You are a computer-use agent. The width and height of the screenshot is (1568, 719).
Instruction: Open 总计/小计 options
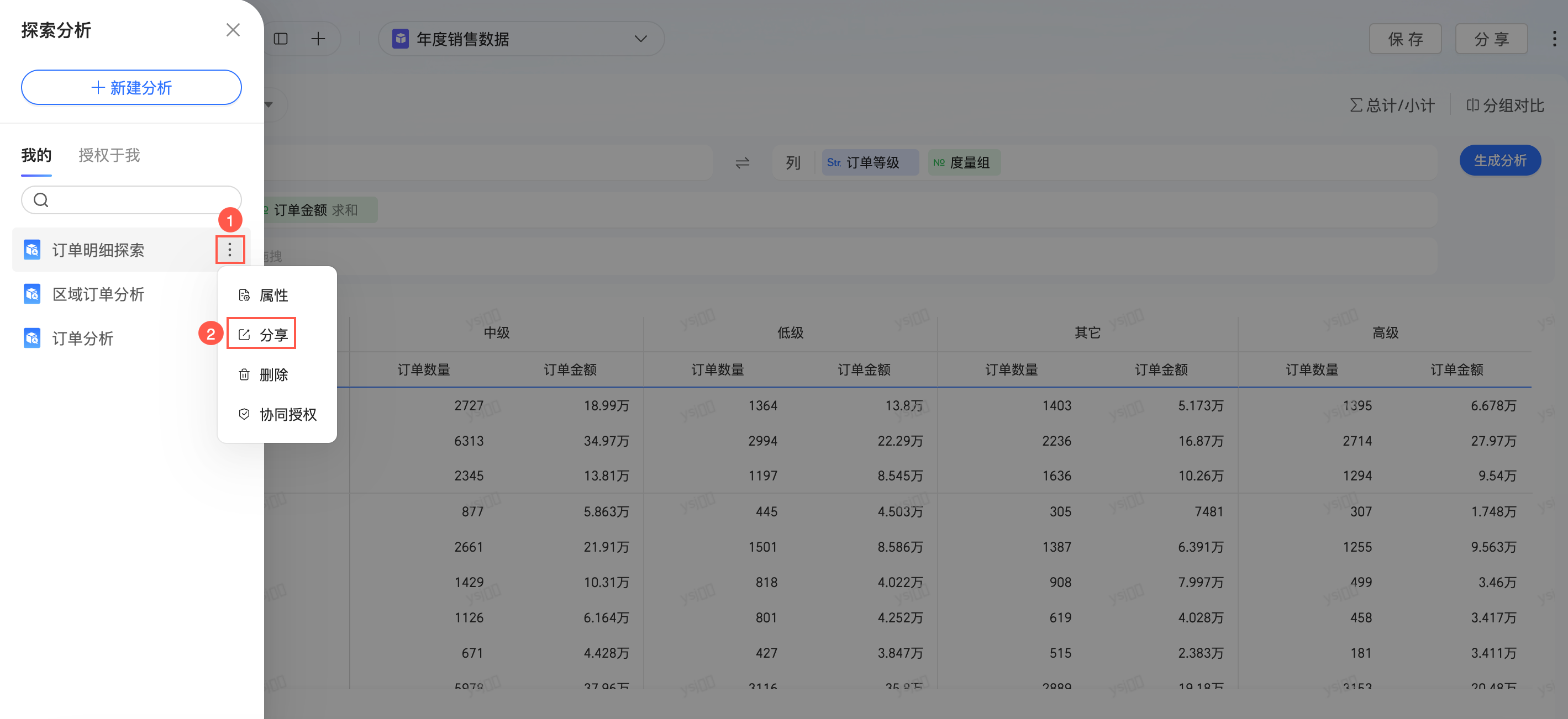pyautogui.click(x=1392, y=105)
